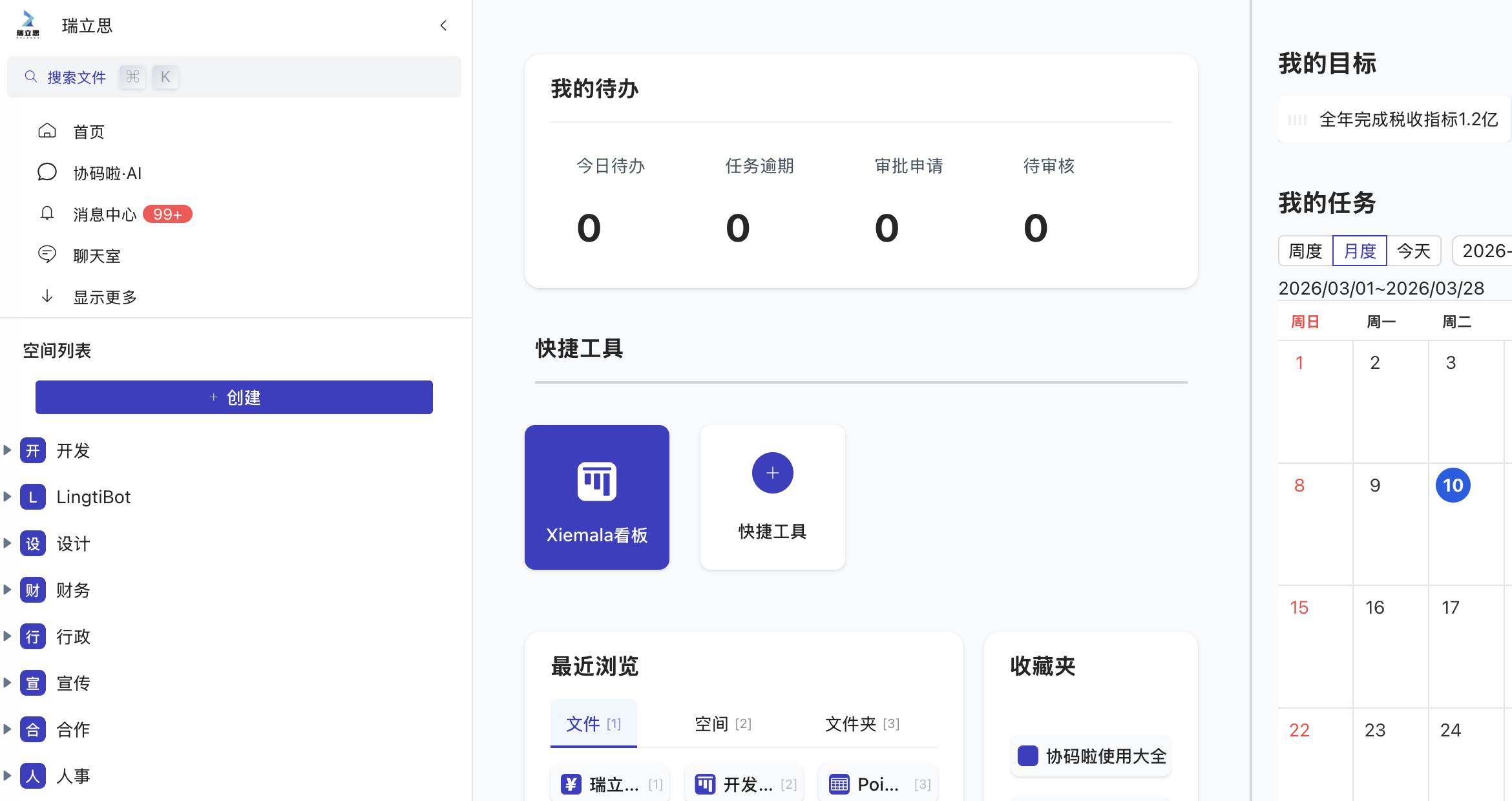The image size is (1512, 801).
Task: Open the 消息中心 notification bell
Action: (47, 214)
